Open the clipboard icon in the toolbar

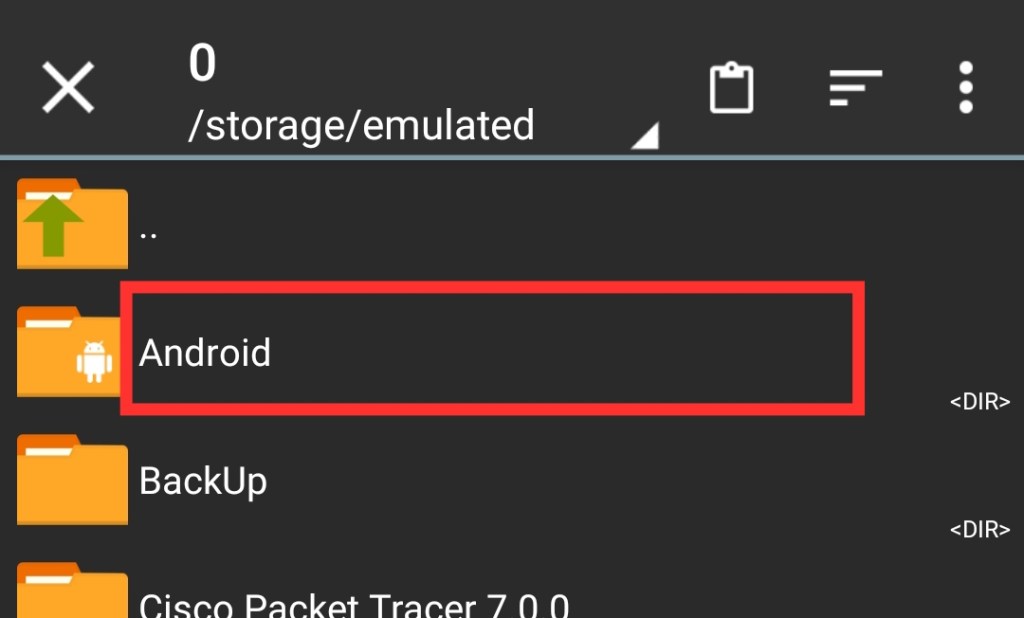731,88
